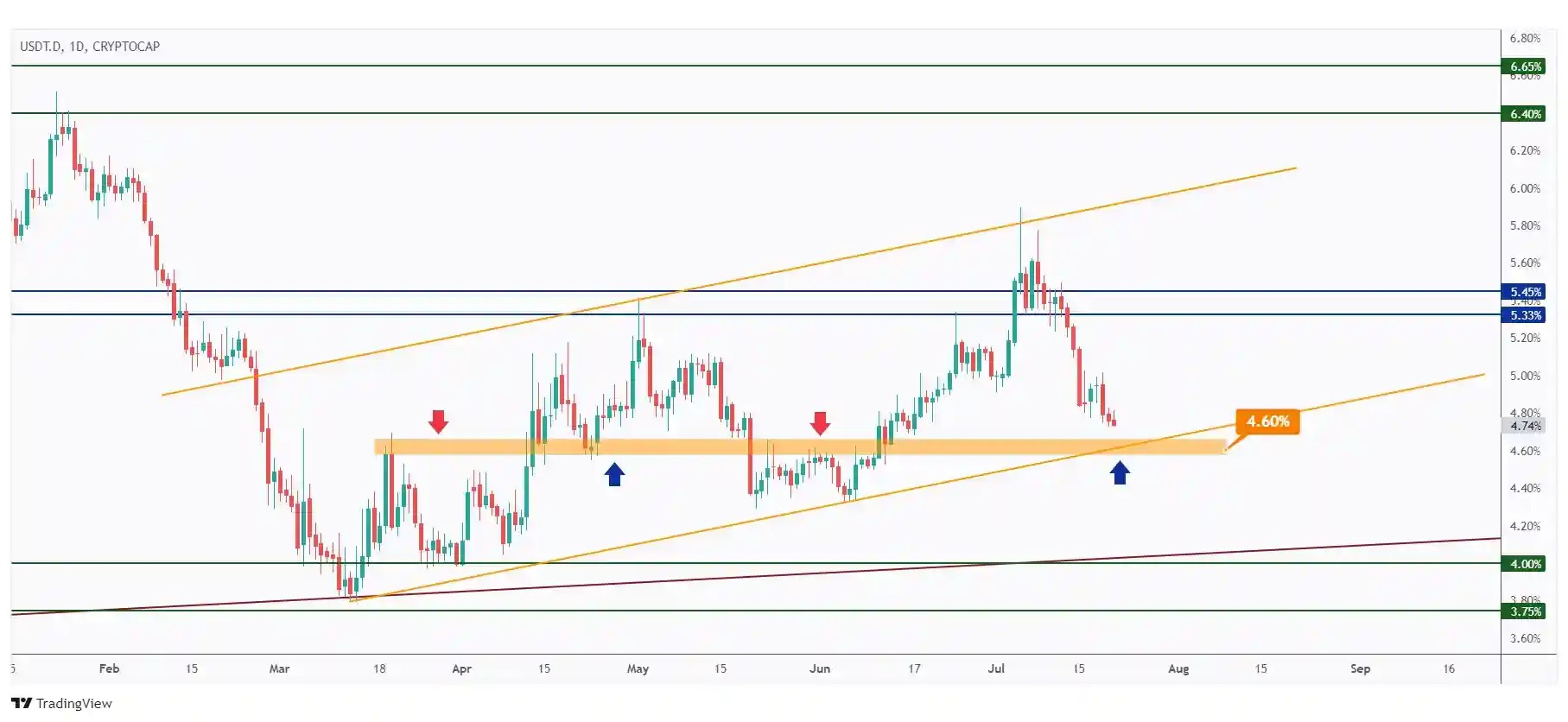Select the 5.45% blue price label
Image resolution: width=1568 pixels, height=722 pixels.
tap(1525, 292)
